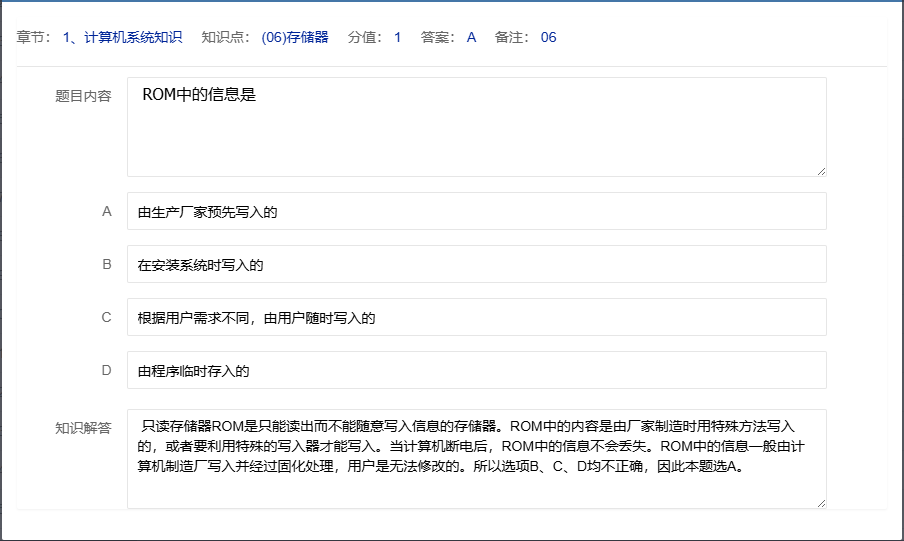The height and width of the screenshot is (541, 904).
Task: Click the 知识点 label in header
Action: [x=225, y=38]
